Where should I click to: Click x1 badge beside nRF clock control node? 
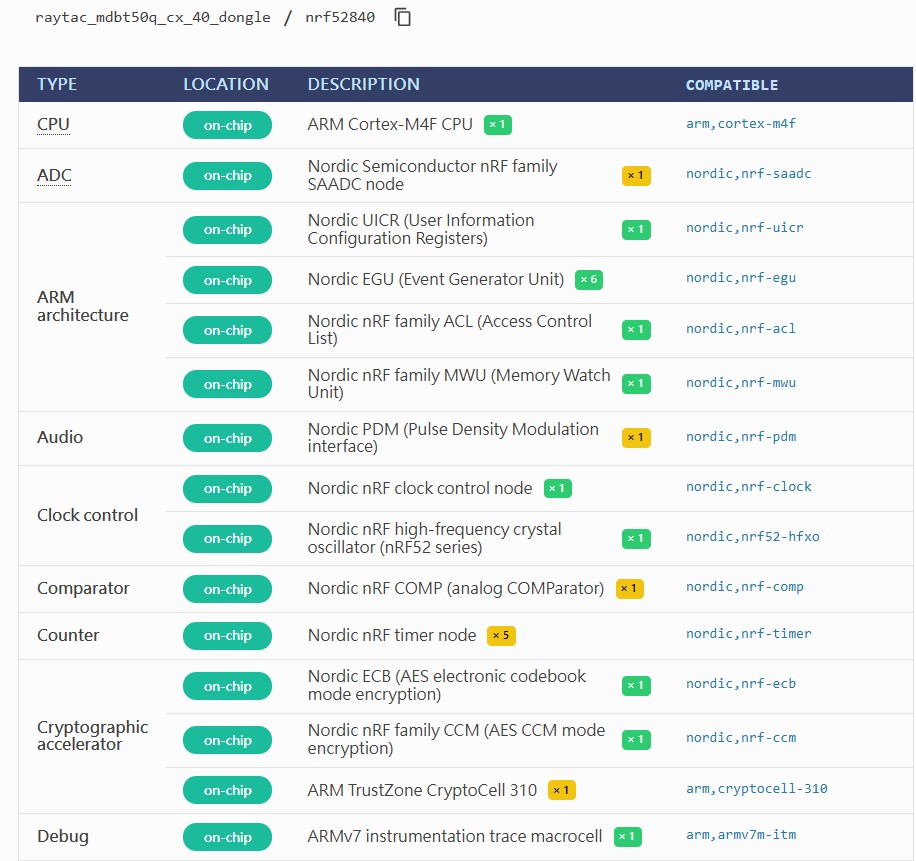[558, 489]
